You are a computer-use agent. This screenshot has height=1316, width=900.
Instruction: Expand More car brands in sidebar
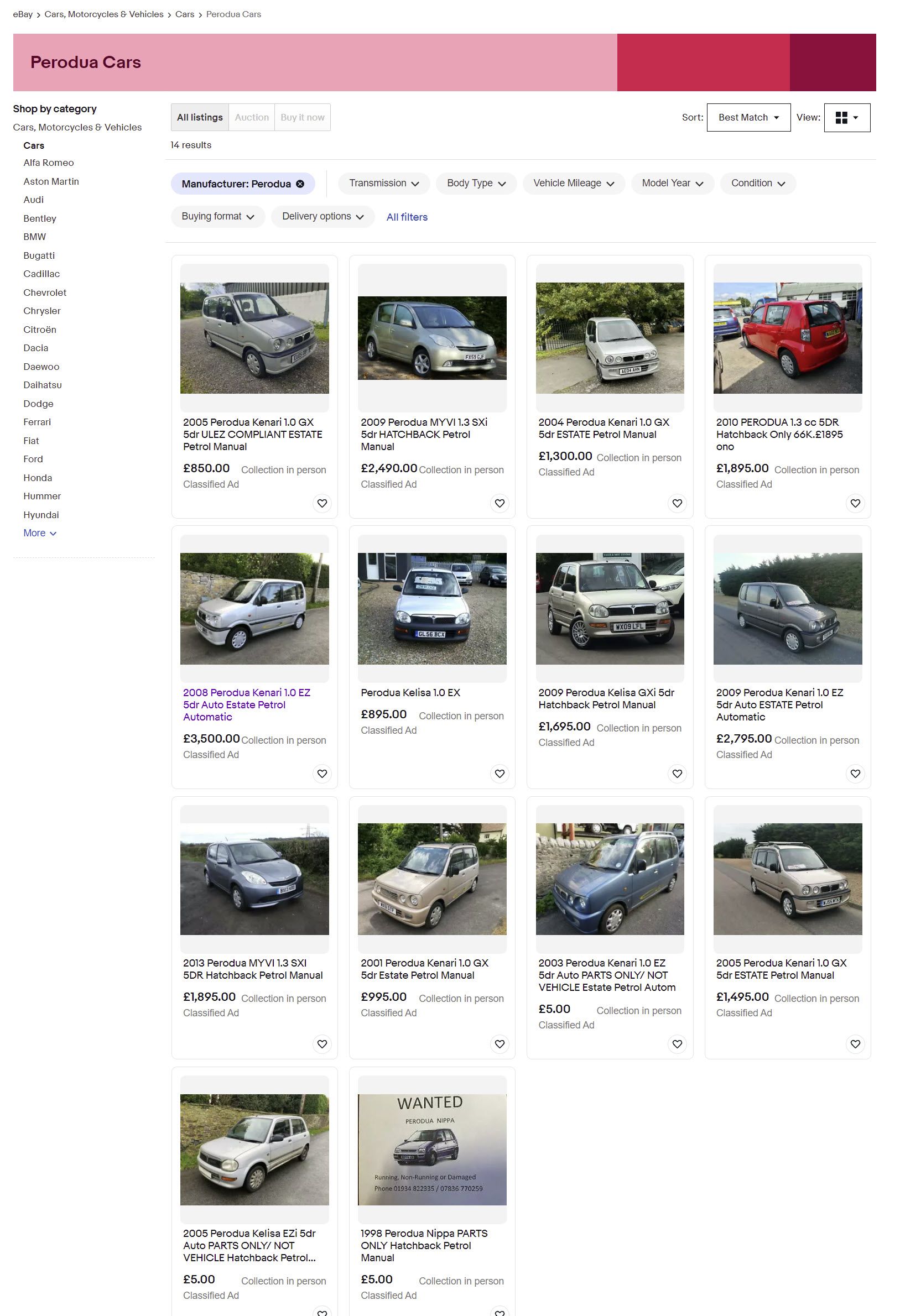[40, 533]
